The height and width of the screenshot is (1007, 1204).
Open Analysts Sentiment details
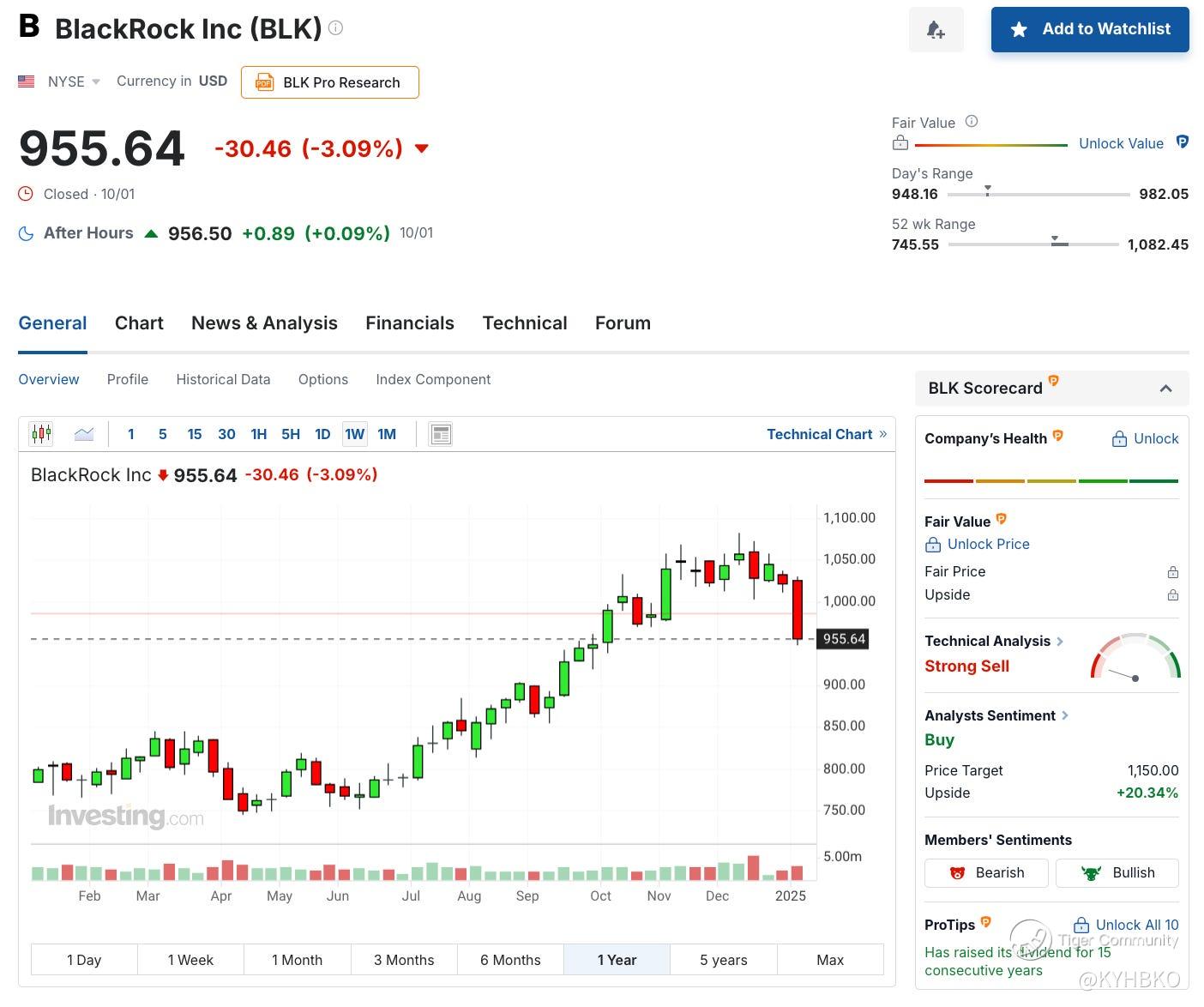[x=996, y=715]
